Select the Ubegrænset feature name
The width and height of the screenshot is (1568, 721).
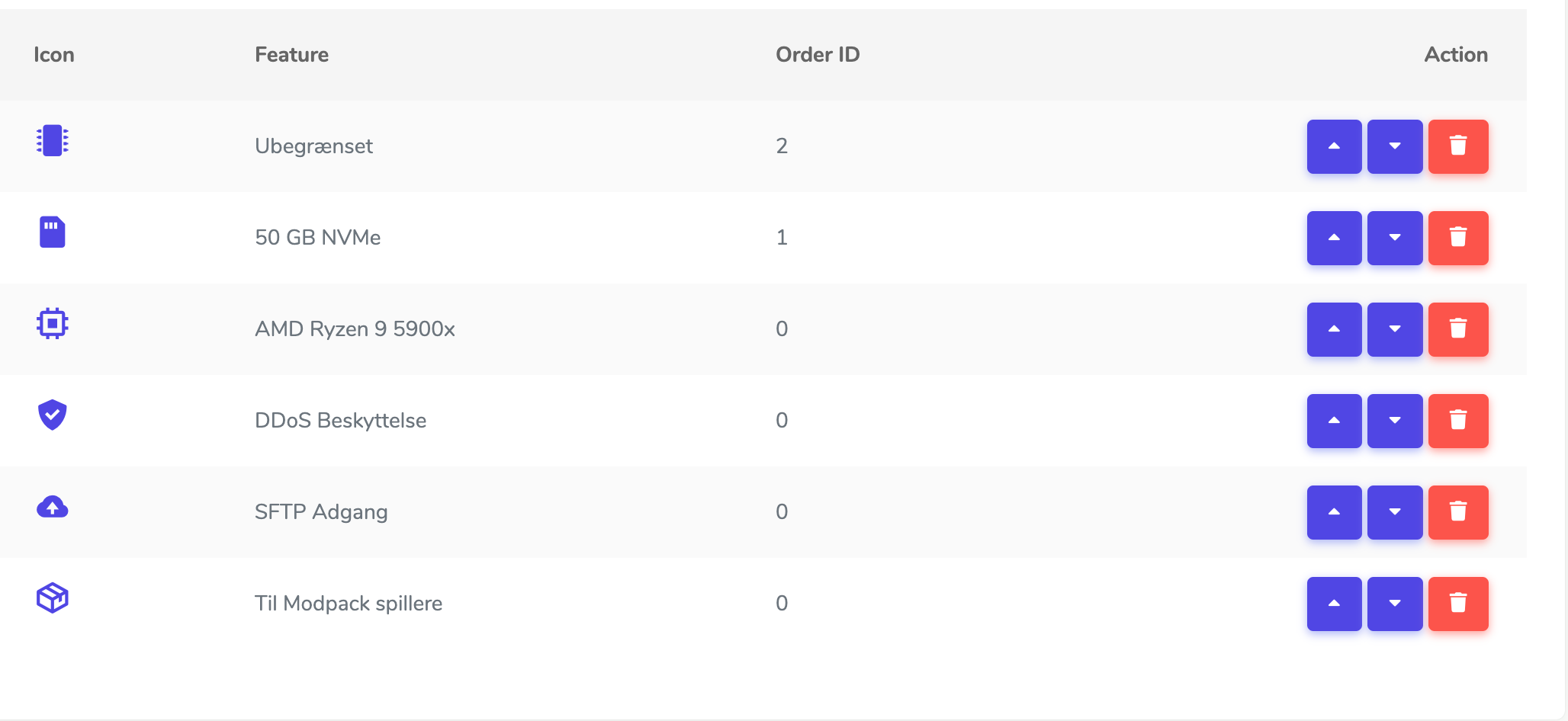pyautogui.click(x=314, y=146)
